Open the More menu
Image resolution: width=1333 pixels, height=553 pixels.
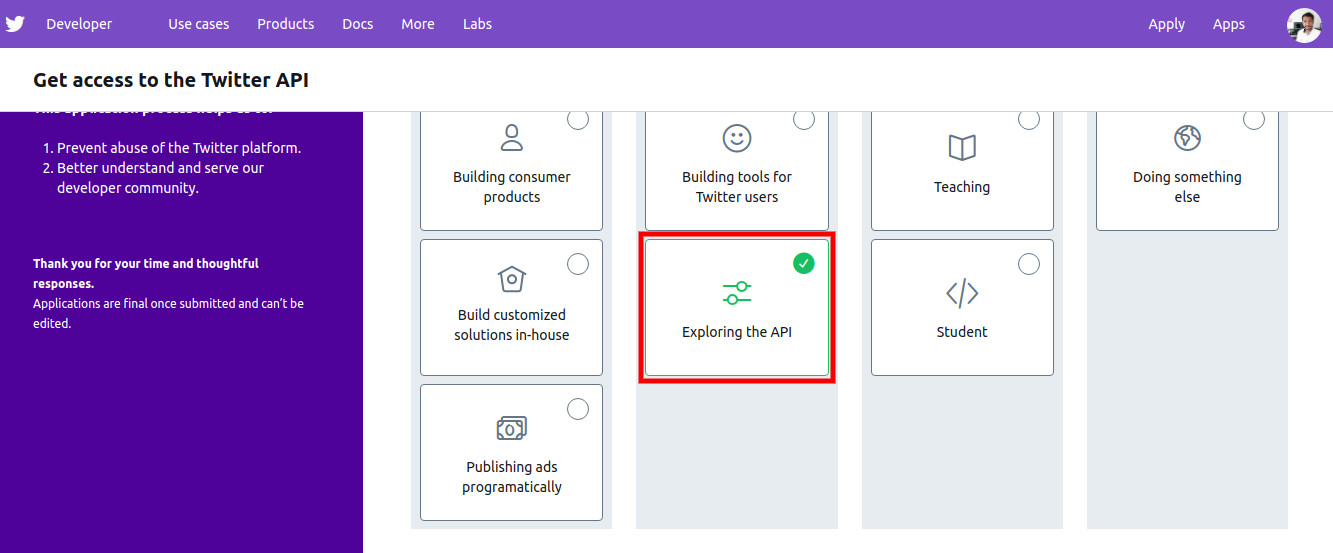click(x=418, y=24)
